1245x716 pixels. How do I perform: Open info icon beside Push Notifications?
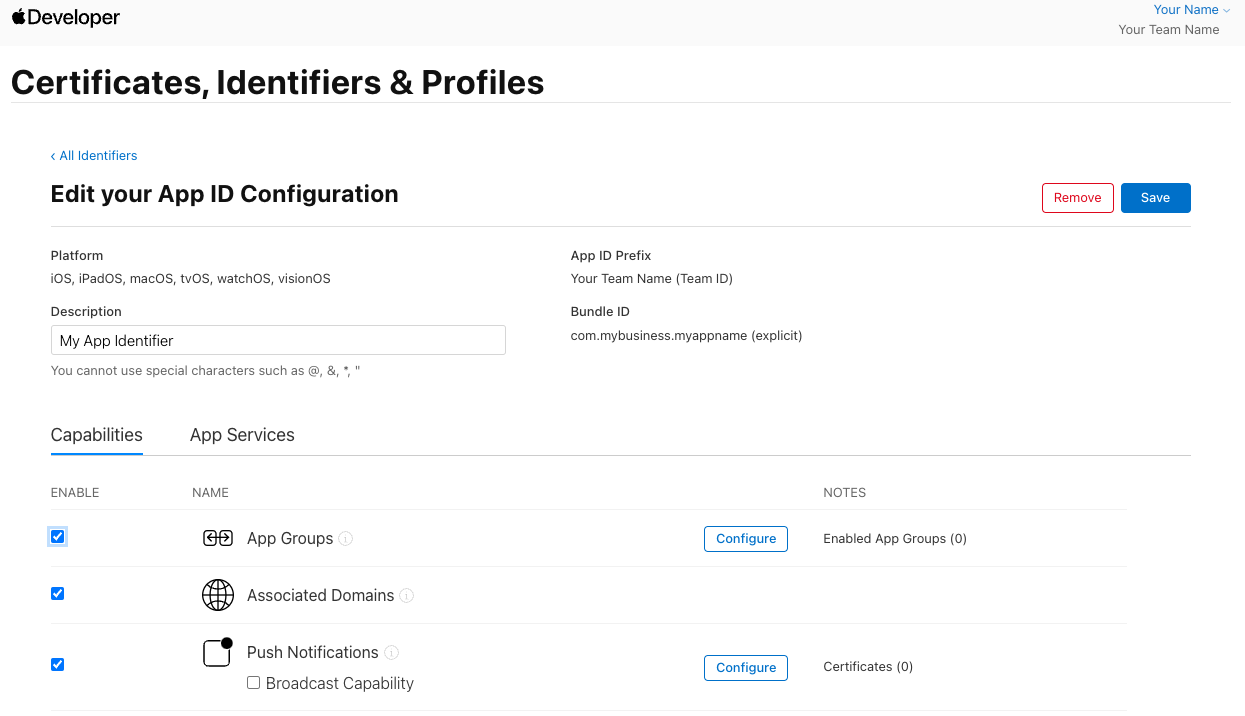(x=392, y=652)
